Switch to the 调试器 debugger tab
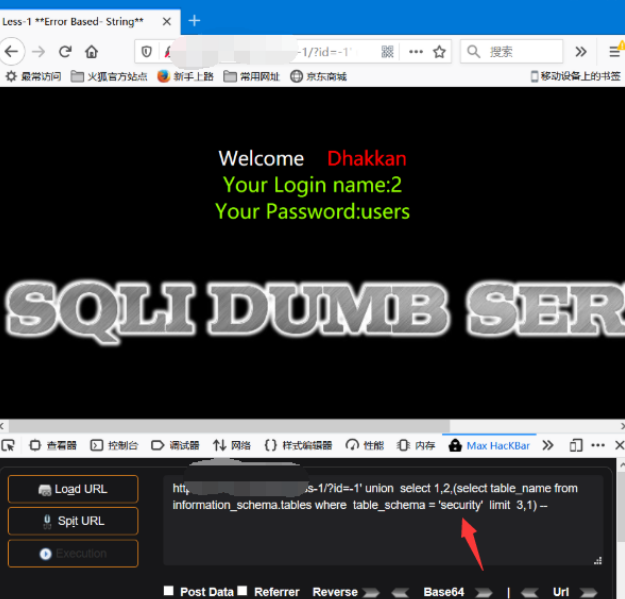625x599 pixels. tap(175, 445)
